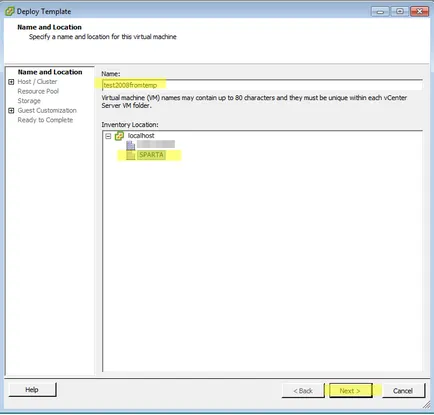The width and height of the screenshot is (434, 415).
Task: Go to the Ready to Complete step
Action: [45, 120]
